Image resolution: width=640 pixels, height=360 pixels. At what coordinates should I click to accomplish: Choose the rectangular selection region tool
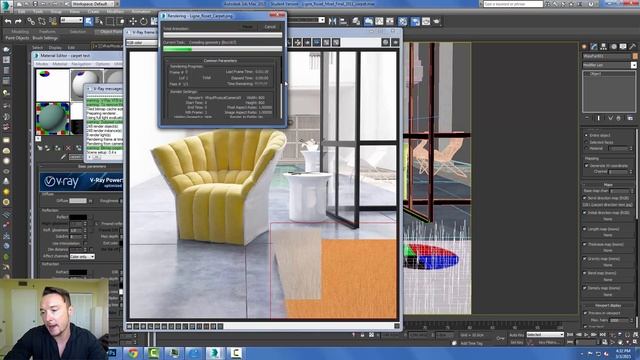click(110, 21)
